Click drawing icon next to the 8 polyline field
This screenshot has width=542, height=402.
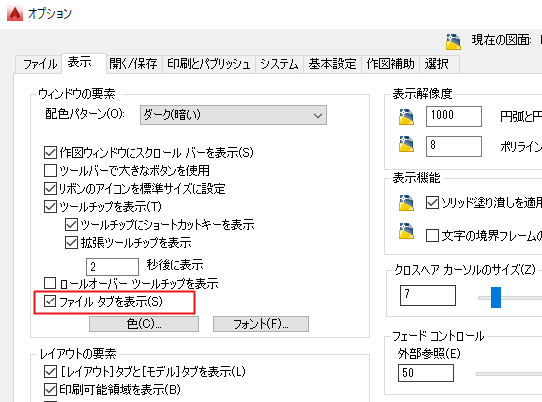[406, 144]
